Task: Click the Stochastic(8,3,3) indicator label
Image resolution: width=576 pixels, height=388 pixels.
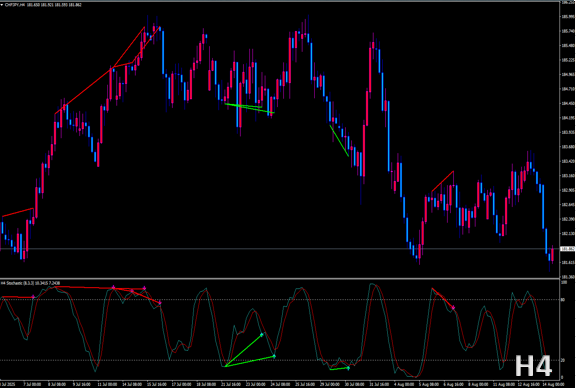Action: pyautogui.click(x=18, y=283)
